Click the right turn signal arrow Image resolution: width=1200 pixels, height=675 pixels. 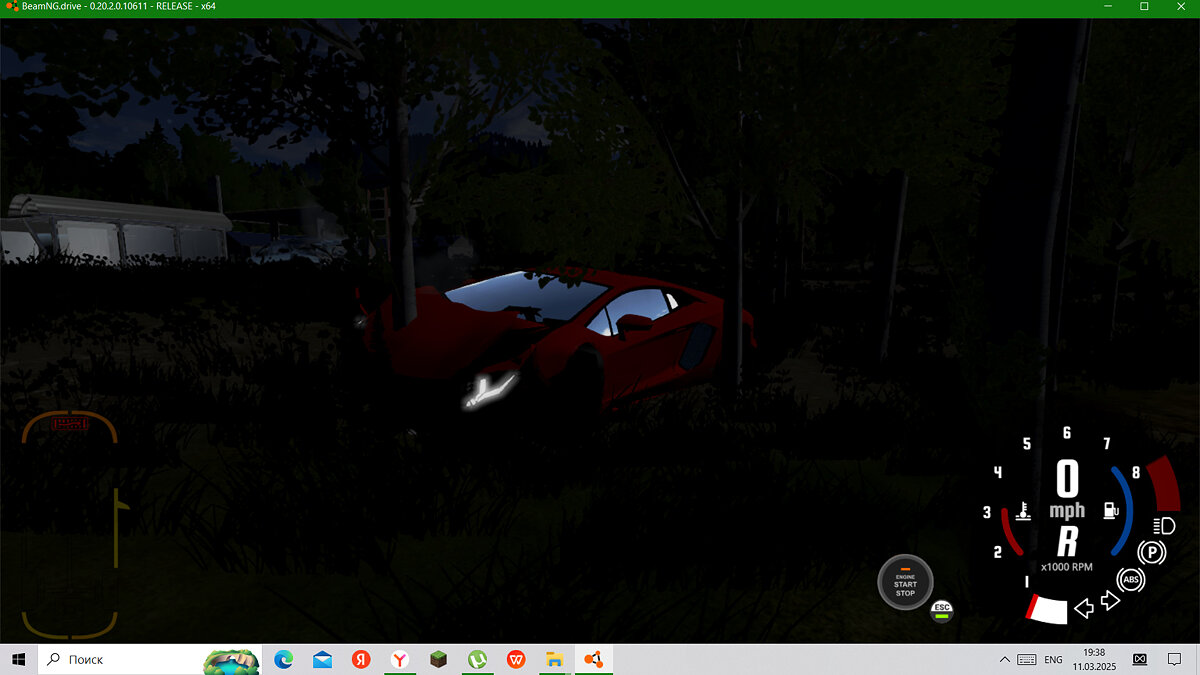pos(1109,600)
